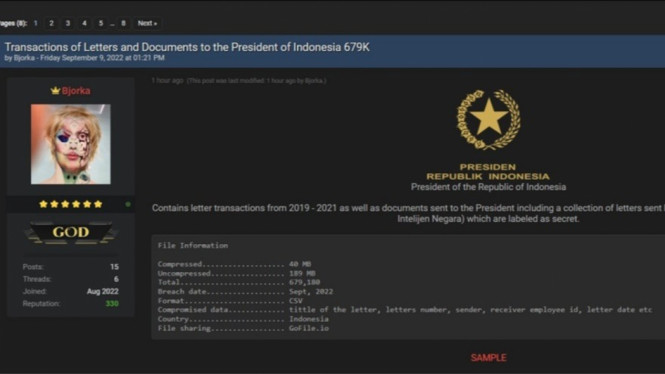The height and width of the screenshot is (374, 665).
Task: Open thread page 5
Action: [x=101, y=23]
